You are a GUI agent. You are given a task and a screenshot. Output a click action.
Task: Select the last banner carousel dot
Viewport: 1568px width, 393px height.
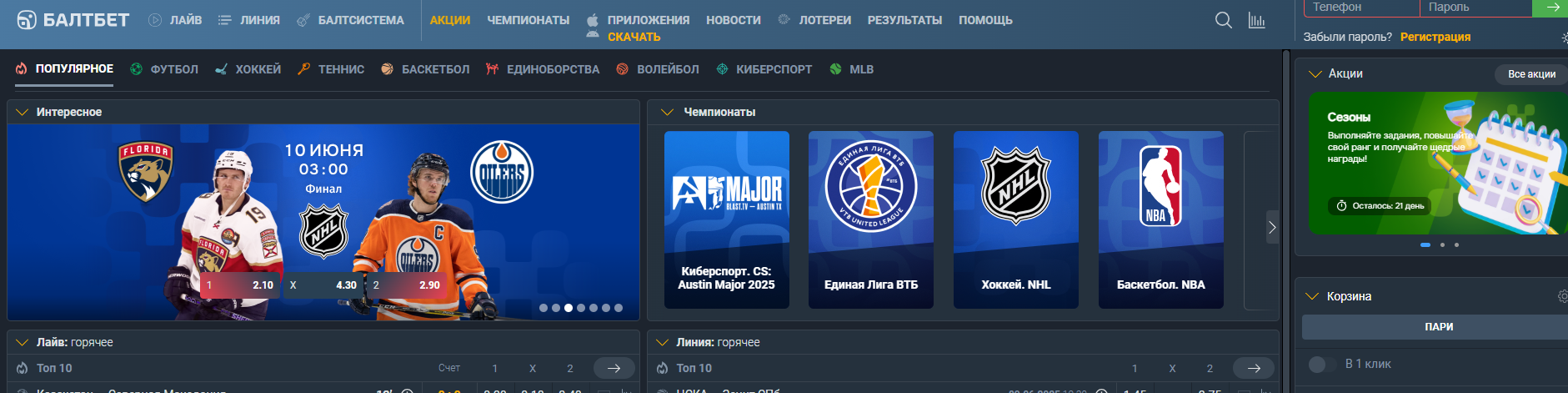click(x=619, y=308)
